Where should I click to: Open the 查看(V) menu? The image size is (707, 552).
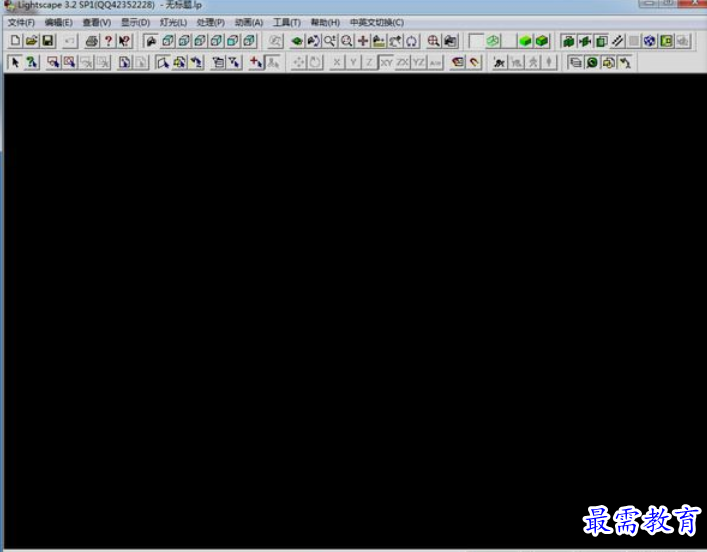96,23
